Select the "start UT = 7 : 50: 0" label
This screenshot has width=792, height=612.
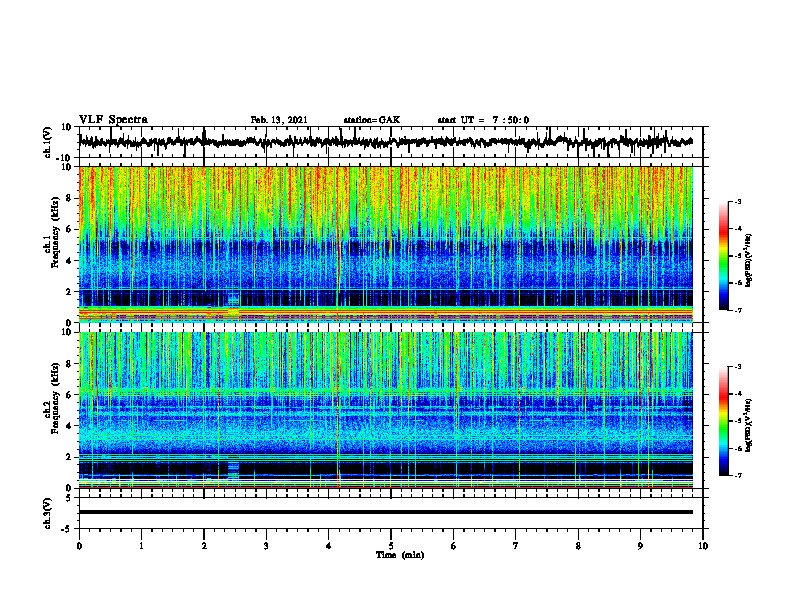(483, 120)
